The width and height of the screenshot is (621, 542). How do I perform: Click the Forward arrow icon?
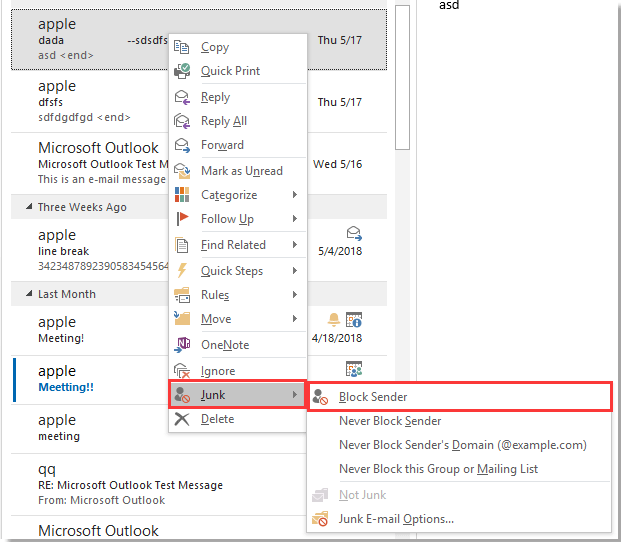tap(182, 145)
